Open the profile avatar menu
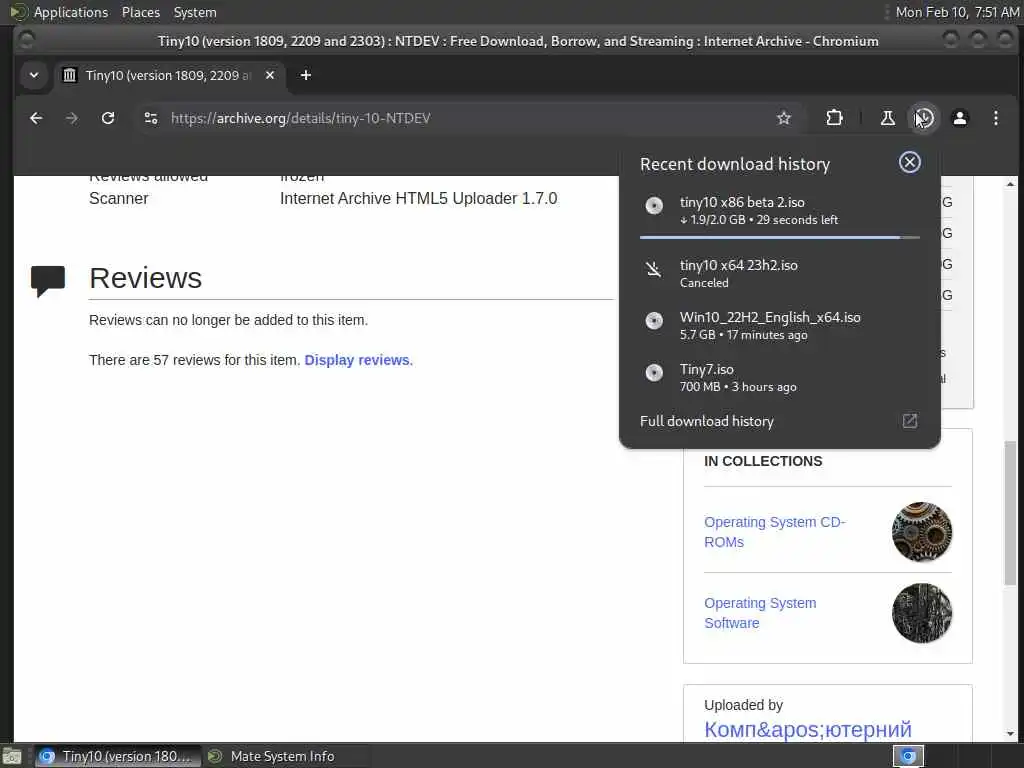 click(x=960, y=118)
